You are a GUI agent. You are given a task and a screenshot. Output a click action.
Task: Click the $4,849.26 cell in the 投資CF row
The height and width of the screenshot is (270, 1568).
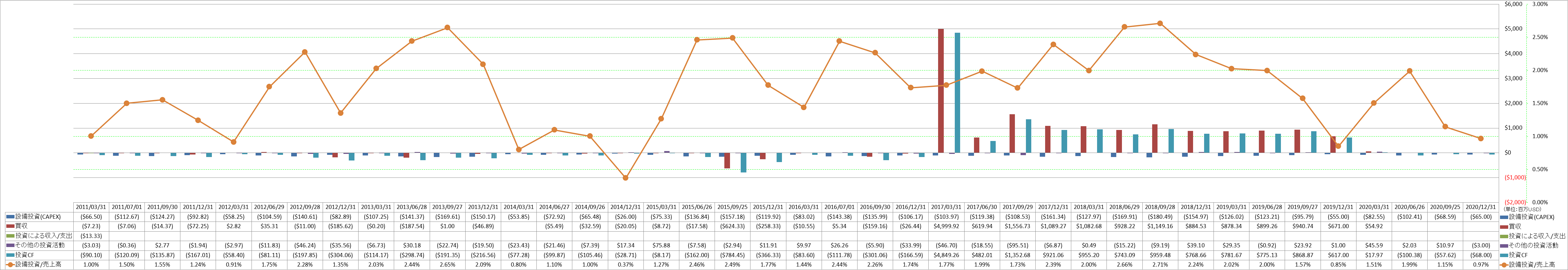coord(946,256)
